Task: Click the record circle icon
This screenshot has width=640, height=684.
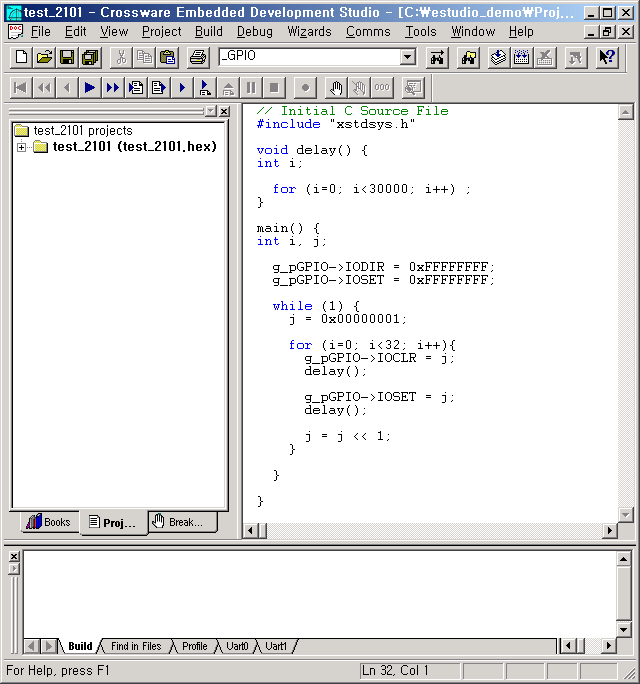Action: 305,88
